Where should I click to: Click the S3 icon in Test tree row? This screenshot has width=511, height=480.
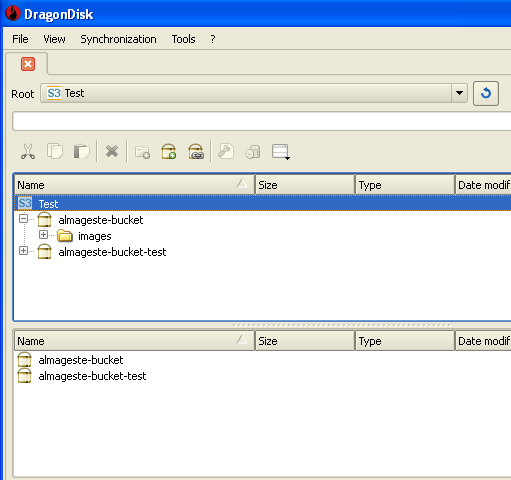coord(25,203)
